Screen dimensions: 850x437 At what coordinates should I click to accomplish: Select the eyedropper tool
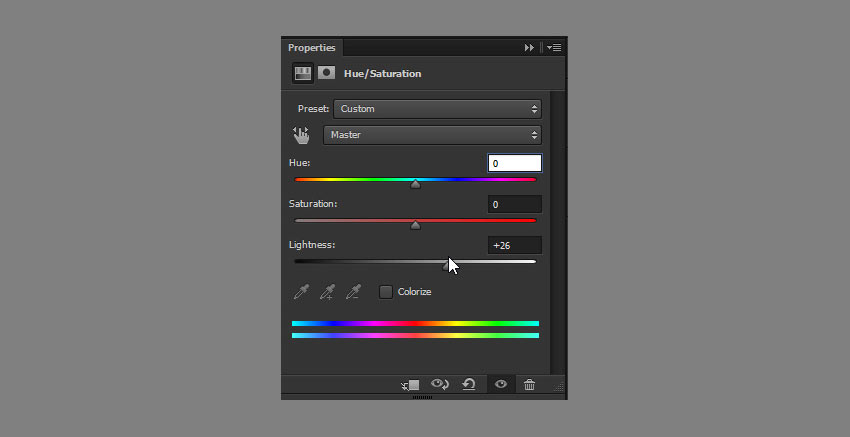click(301, 292)
